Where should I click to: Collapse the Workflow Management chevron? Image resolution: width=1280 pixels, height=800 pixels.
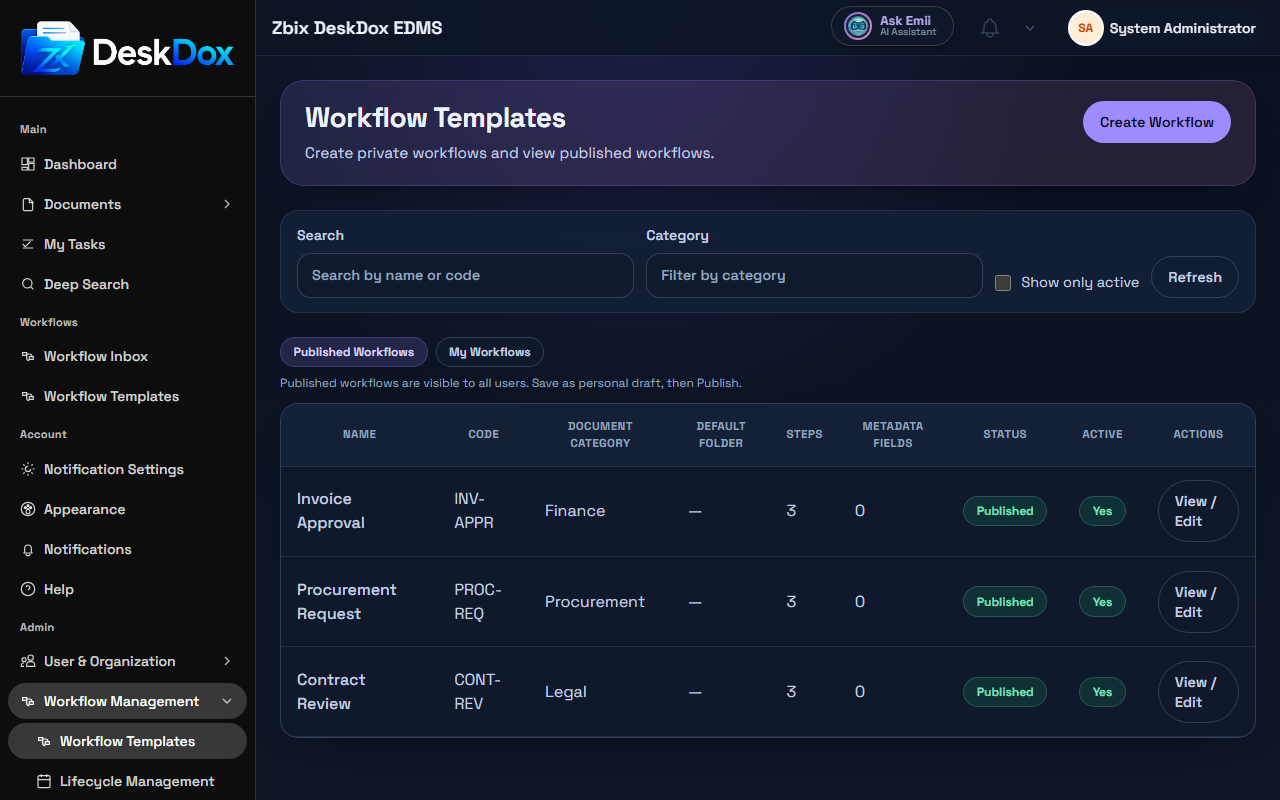click(227, 701)
